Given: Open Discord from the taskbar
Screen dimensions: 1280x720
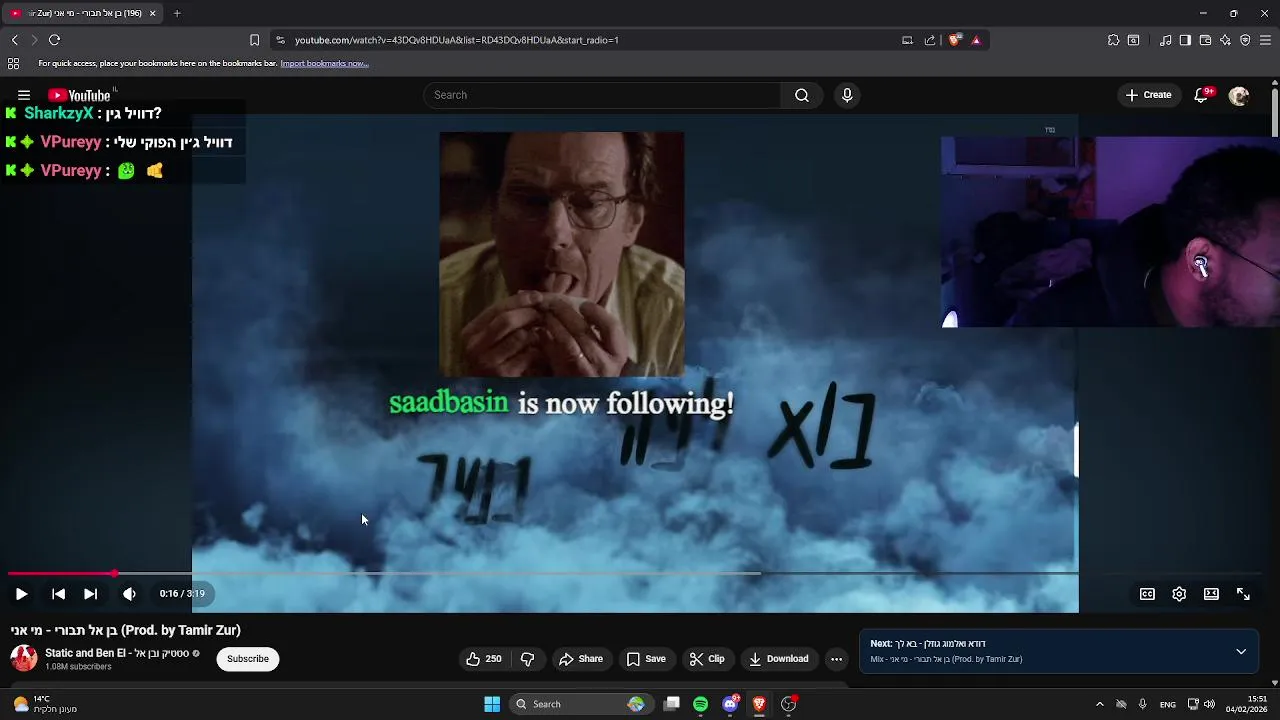Looking at the screenshot, I should pos(731,704).
